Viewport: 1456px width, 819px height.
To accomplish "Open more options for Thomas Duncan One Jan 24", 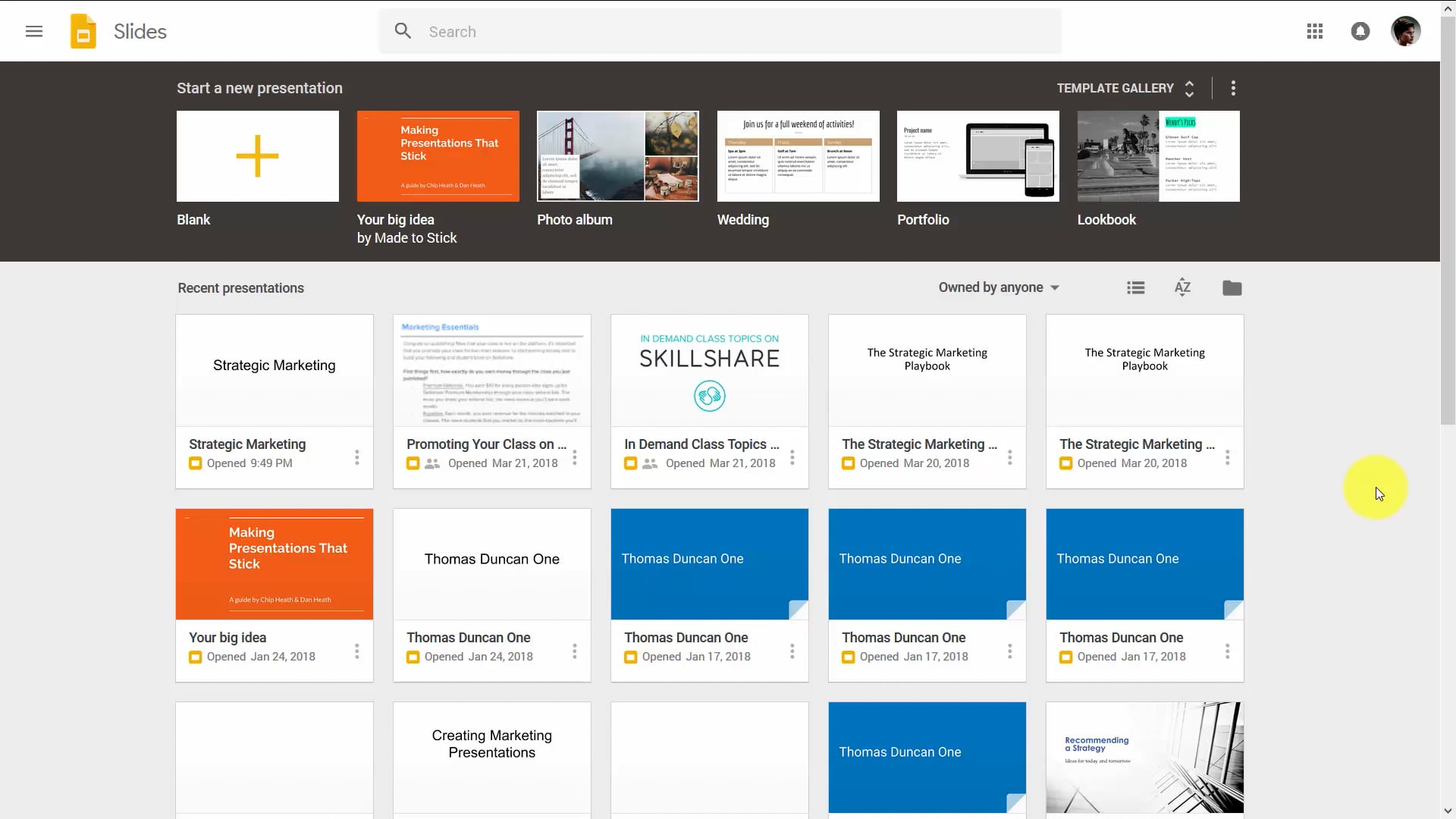I will tap(575, 651).
